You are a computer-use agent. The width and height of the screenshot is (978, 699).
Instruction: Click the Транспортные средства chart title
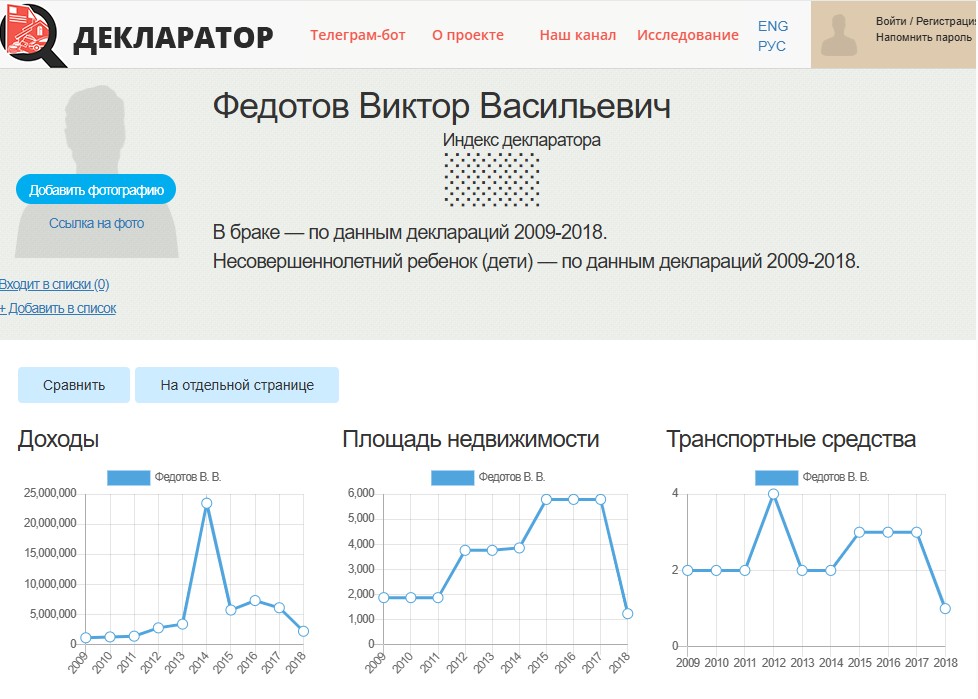[x=791, y=439]
